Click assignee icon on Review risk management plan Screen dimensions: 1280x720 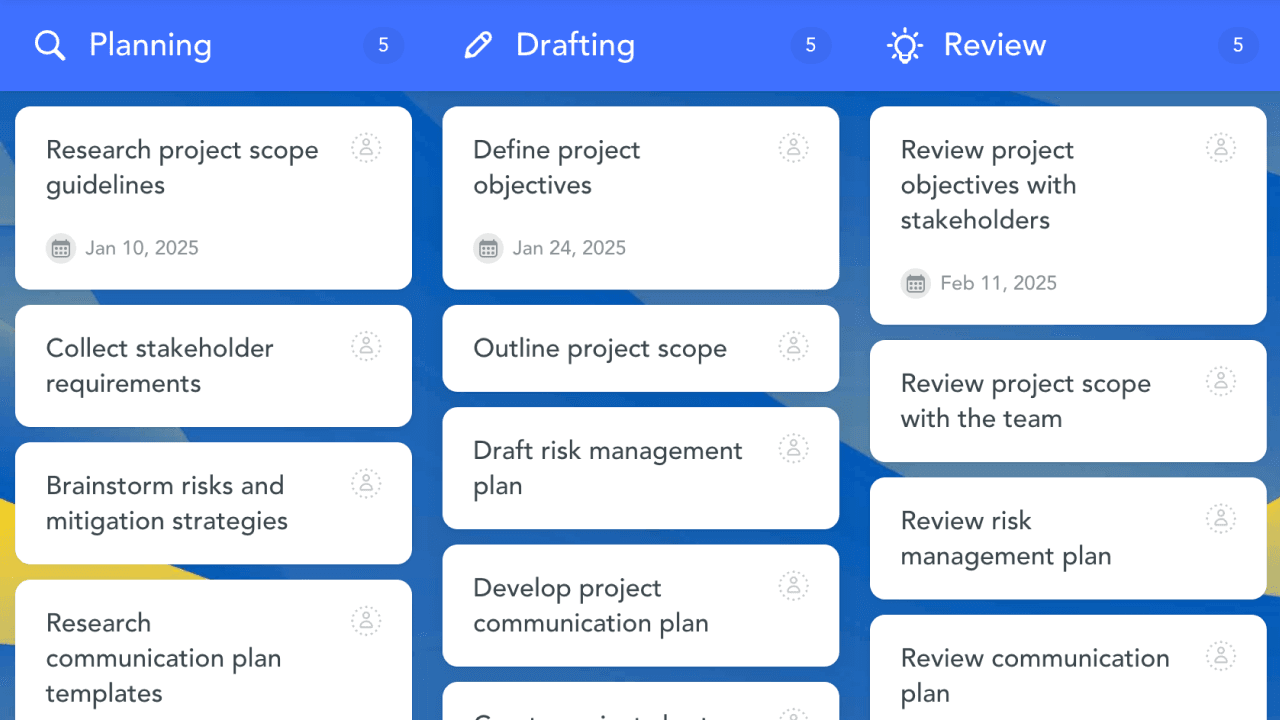tap(1220, 519)
